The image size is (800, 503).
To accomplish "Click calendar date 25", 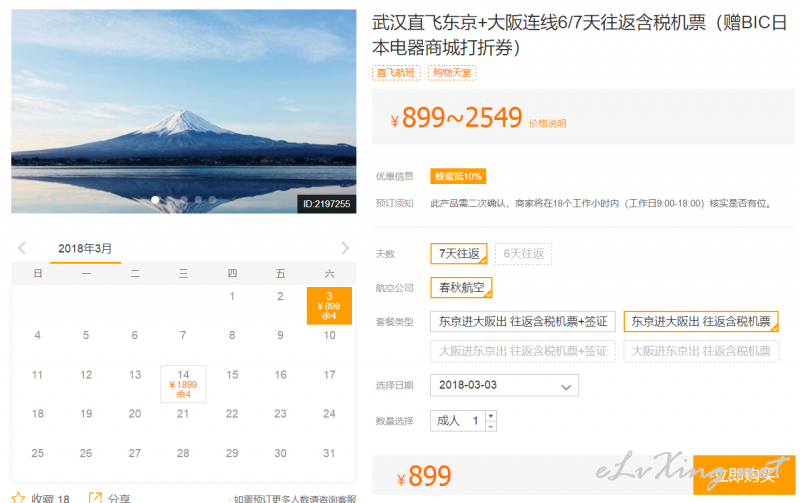I will click(37, 453).
